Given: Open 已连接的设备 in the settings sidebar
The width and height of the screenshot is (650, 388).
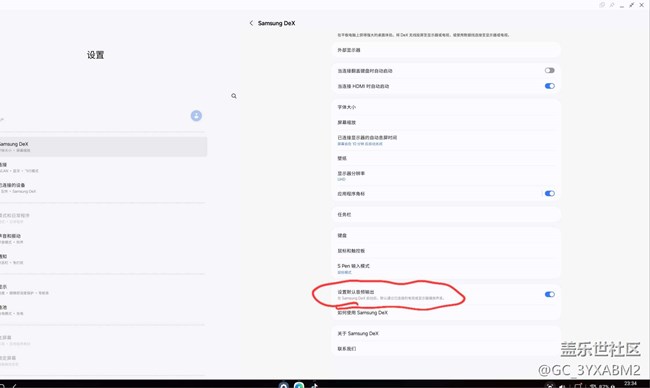Looking at the screenshot, I should [103, 188].
